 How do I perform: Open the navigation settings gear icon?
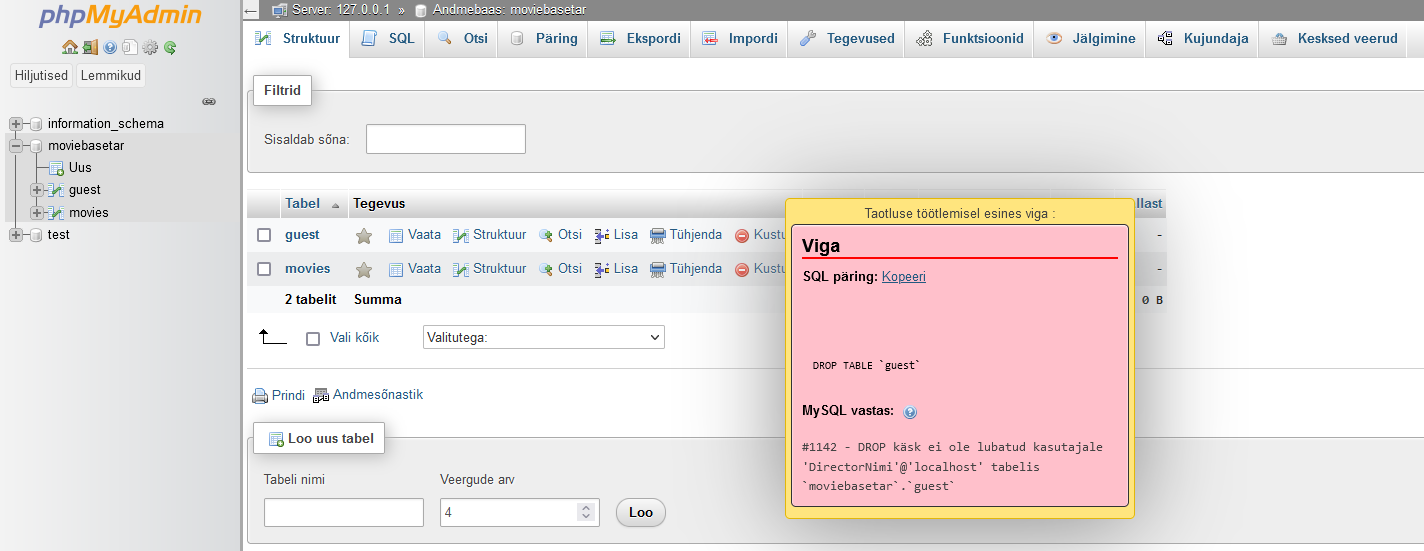coord(150,47)
